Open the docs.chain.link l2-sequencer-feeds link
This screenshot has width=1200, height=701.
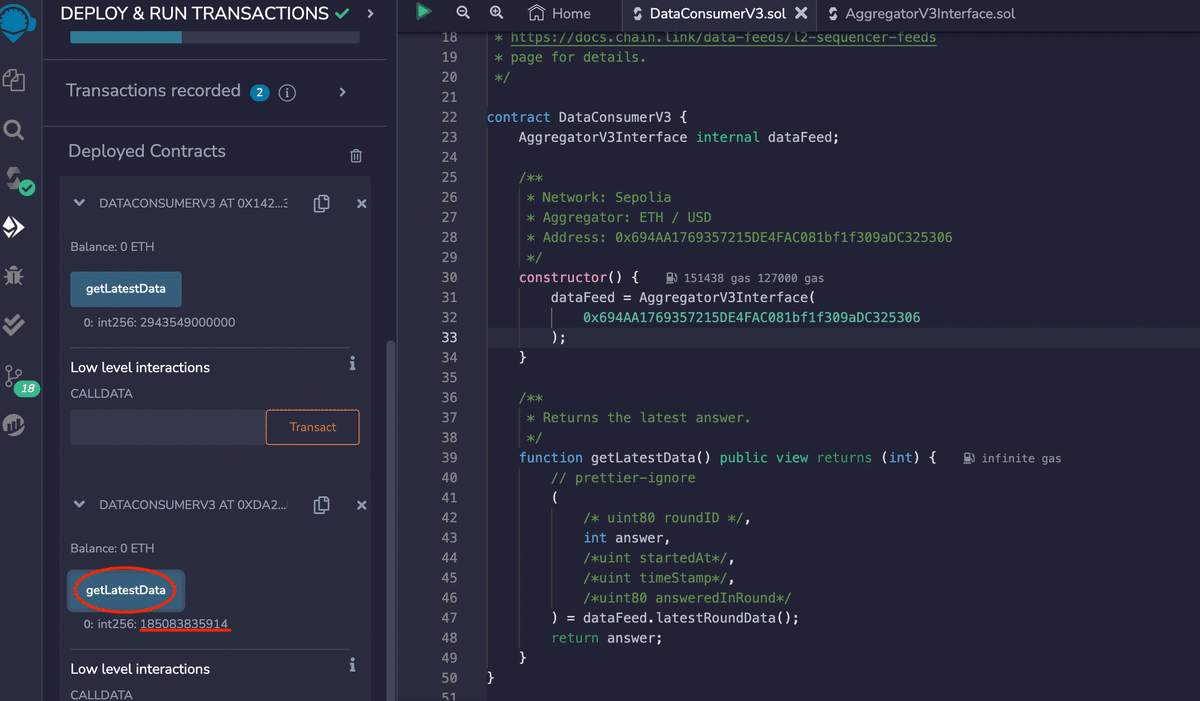pos(723,37)
